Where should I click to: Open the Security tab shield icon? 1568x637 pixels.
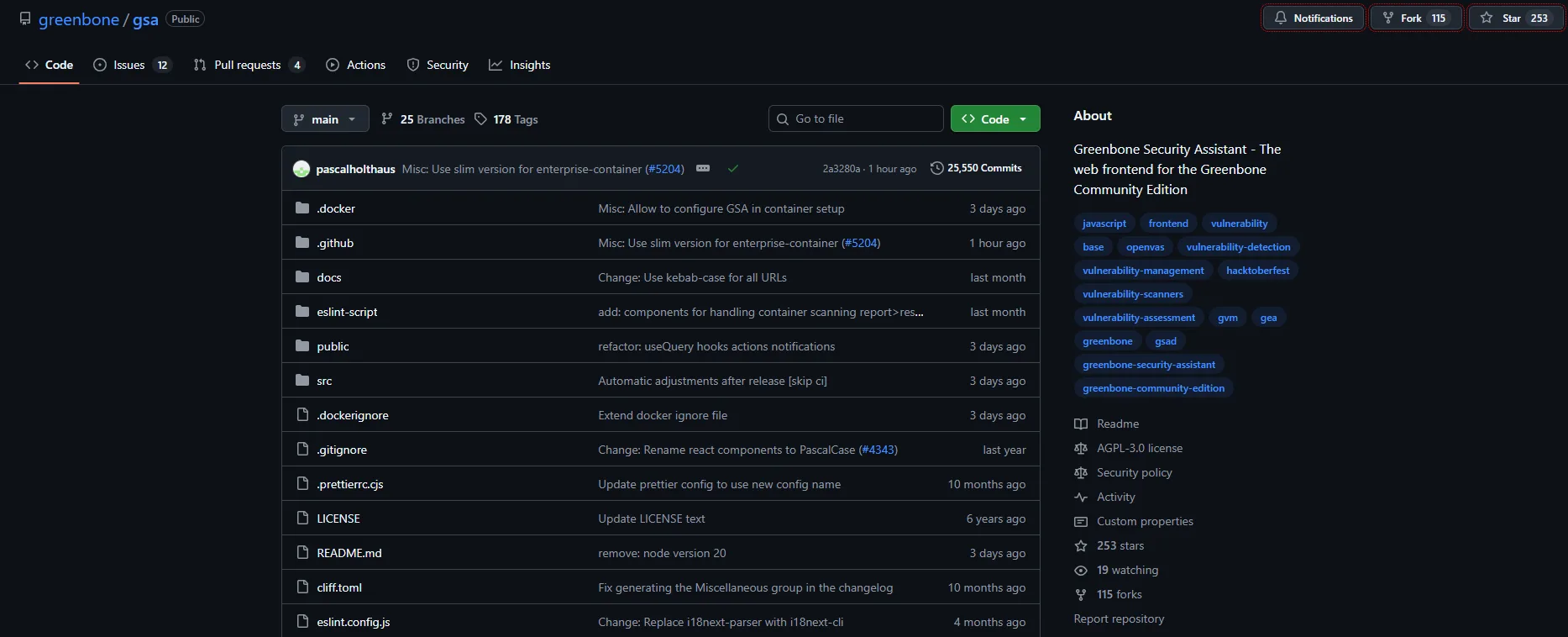click(x=413, y=65)
